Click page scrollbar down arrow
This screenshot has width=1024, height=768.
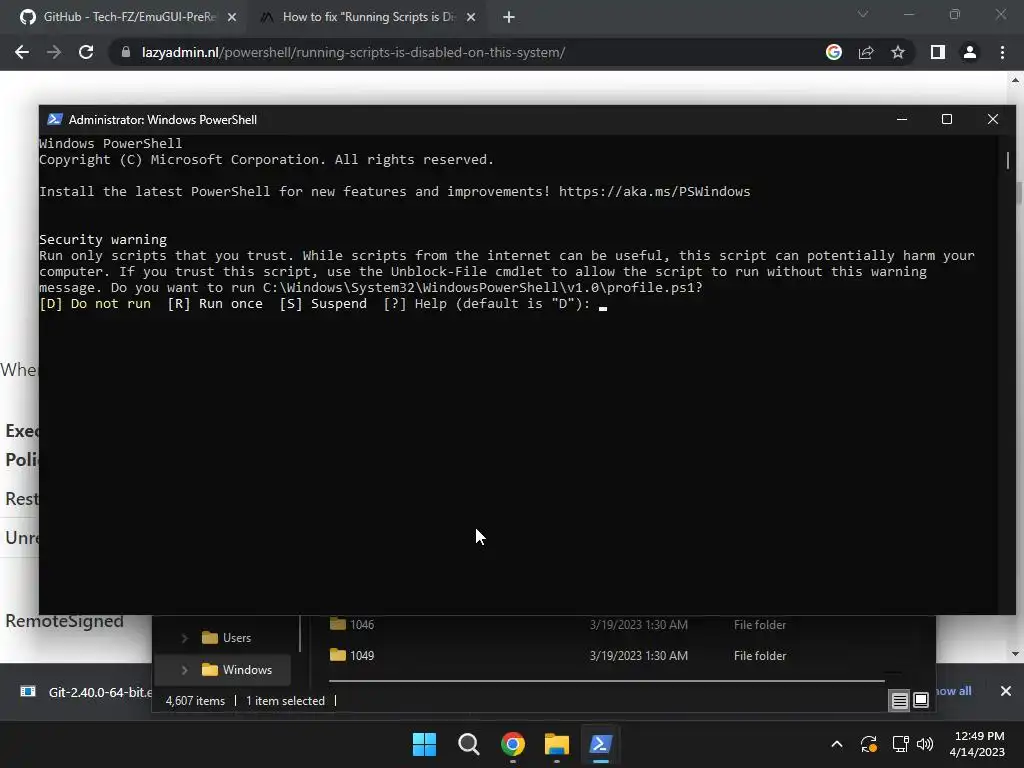pos(1016,654)
